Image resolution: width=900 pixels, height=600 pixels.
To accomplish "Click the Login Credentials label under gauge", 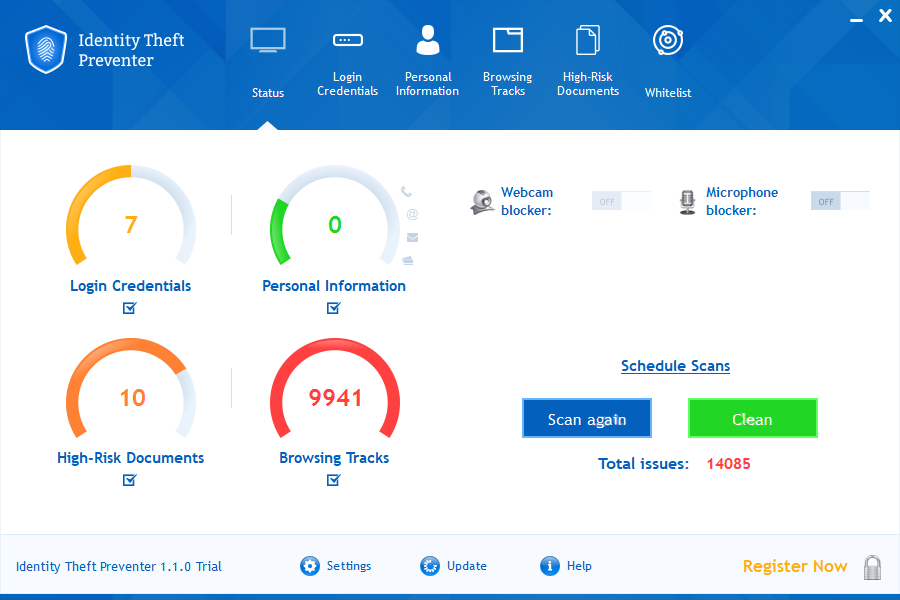I will [x=130, y=286].
